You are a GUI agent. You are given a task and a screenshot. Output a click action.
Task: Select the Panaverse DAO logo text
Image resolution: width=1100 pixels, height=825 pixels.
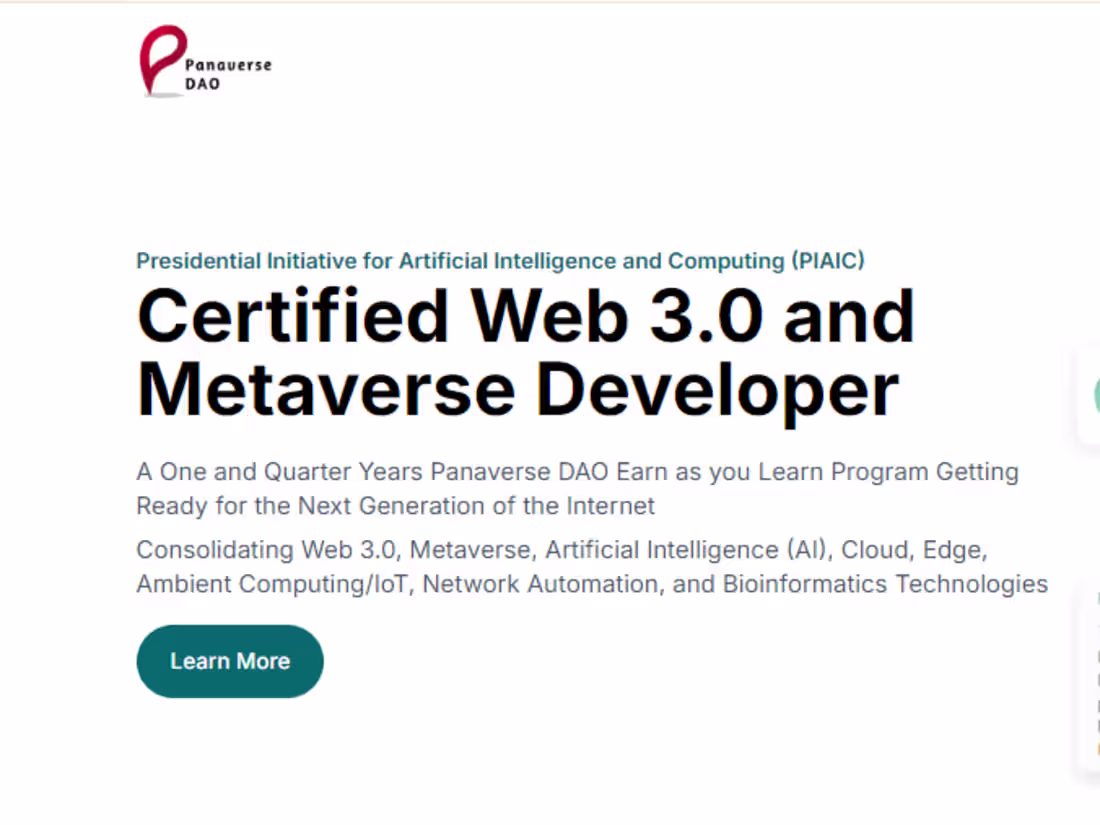[x=228, y=72]
